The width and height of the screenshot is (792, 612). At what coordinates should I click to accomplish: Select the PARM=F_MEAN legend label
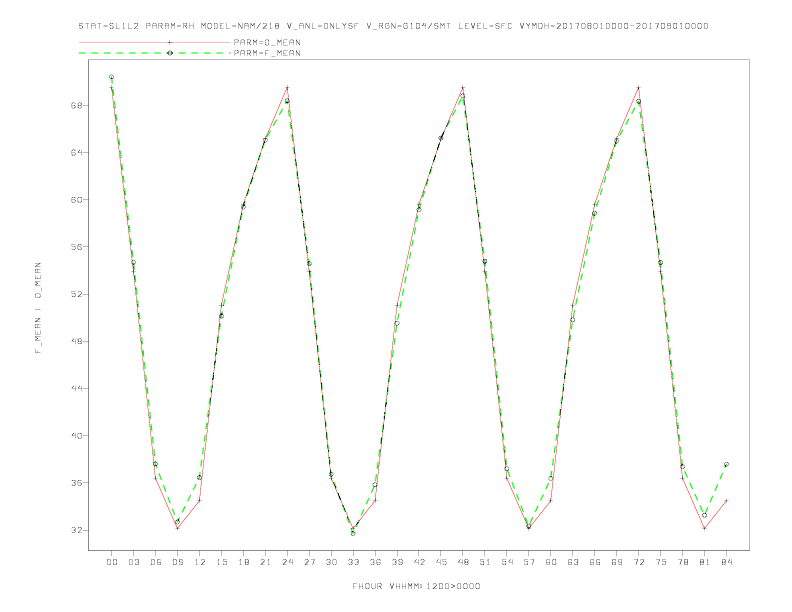[267, 53]
